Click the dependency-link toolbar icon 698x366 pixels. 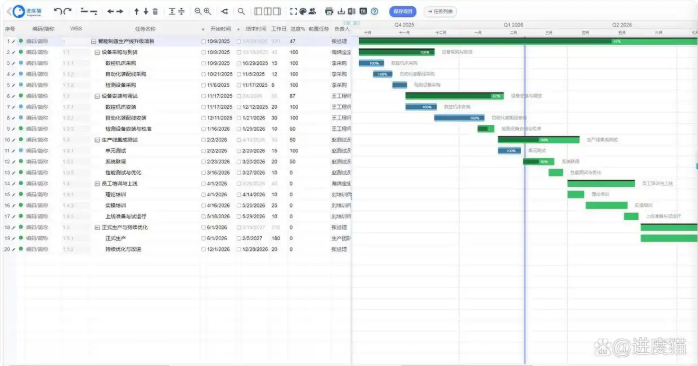225,11
